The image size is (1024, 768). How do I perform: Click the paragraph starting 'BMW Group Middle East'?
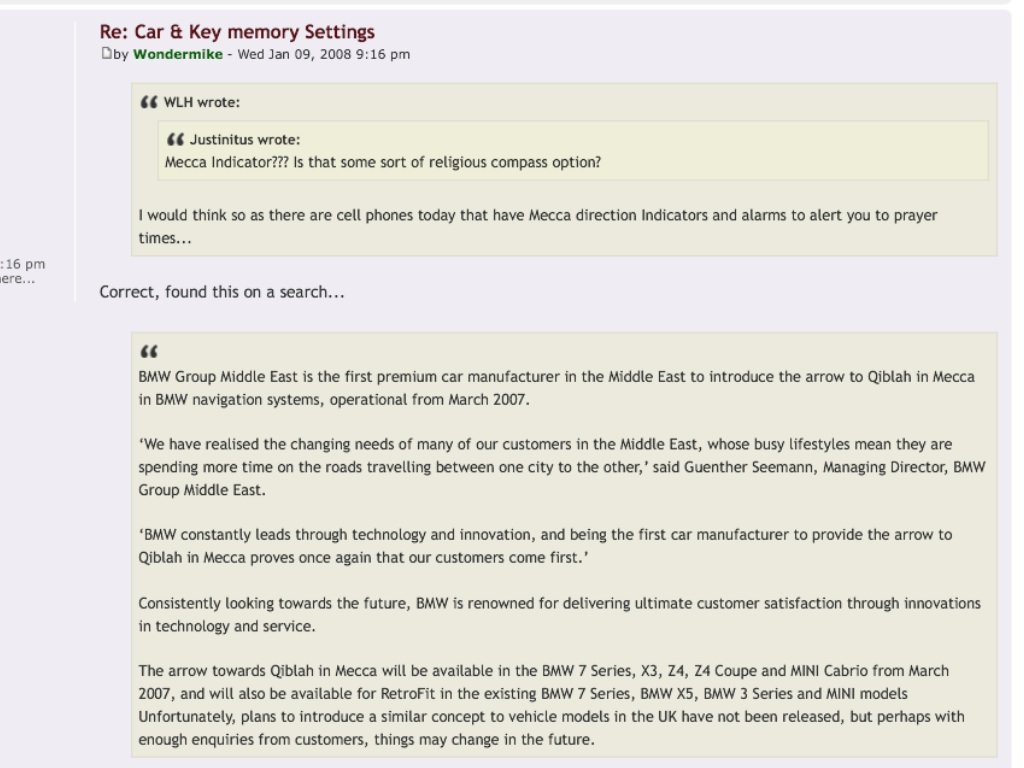tap(556, 388)
